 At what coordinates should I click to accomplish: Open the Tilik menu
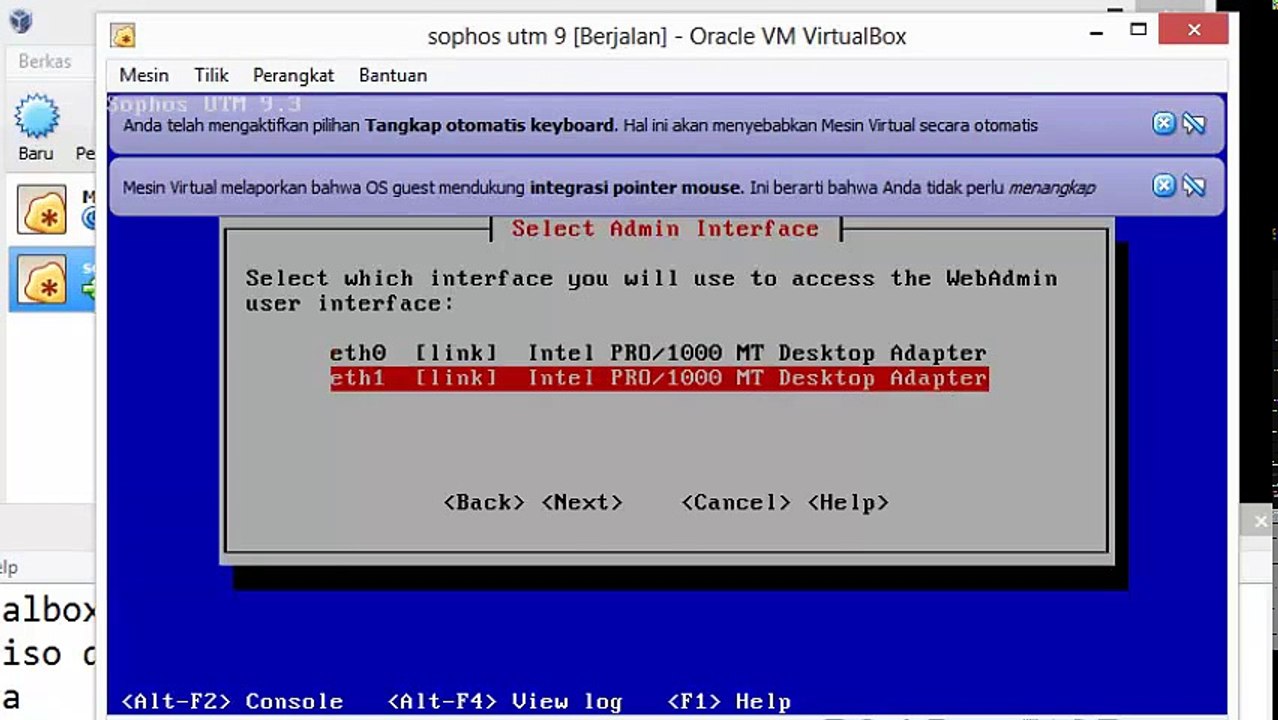click(211, 75)
